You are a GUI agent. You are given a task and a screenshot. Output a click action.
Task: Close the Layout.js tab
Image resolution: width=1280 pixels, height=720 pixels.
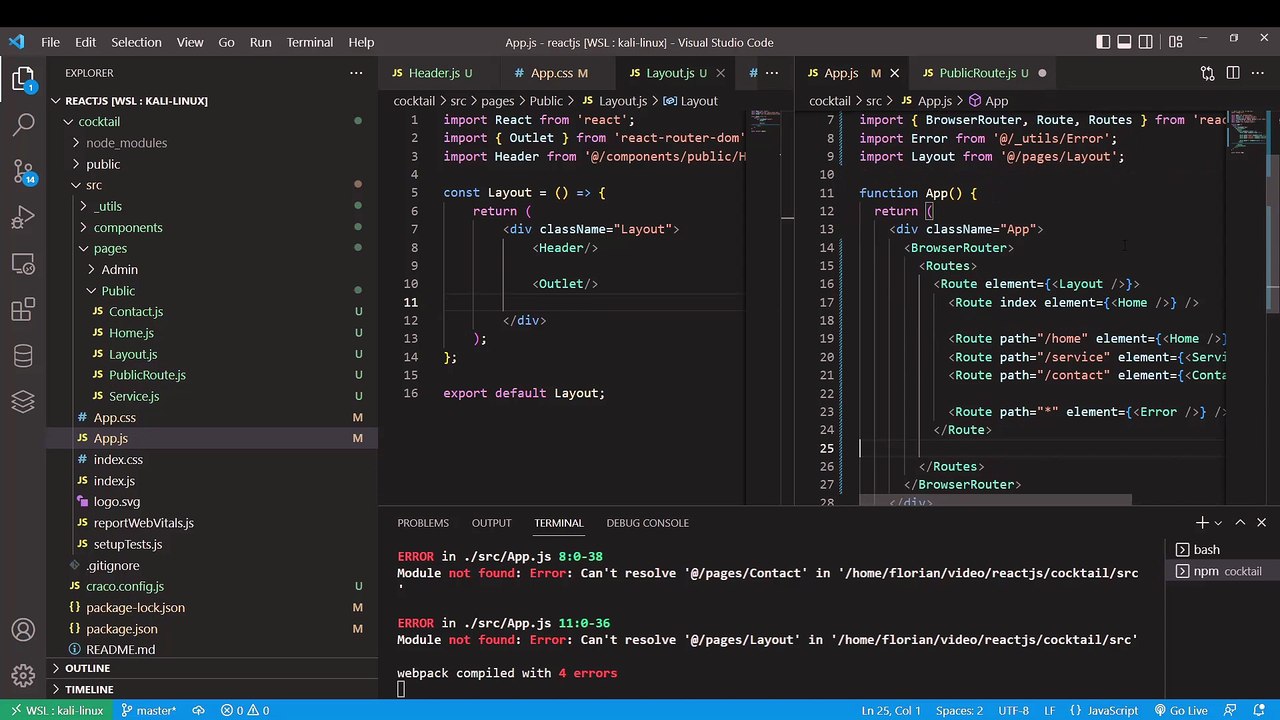click(720, 73)
